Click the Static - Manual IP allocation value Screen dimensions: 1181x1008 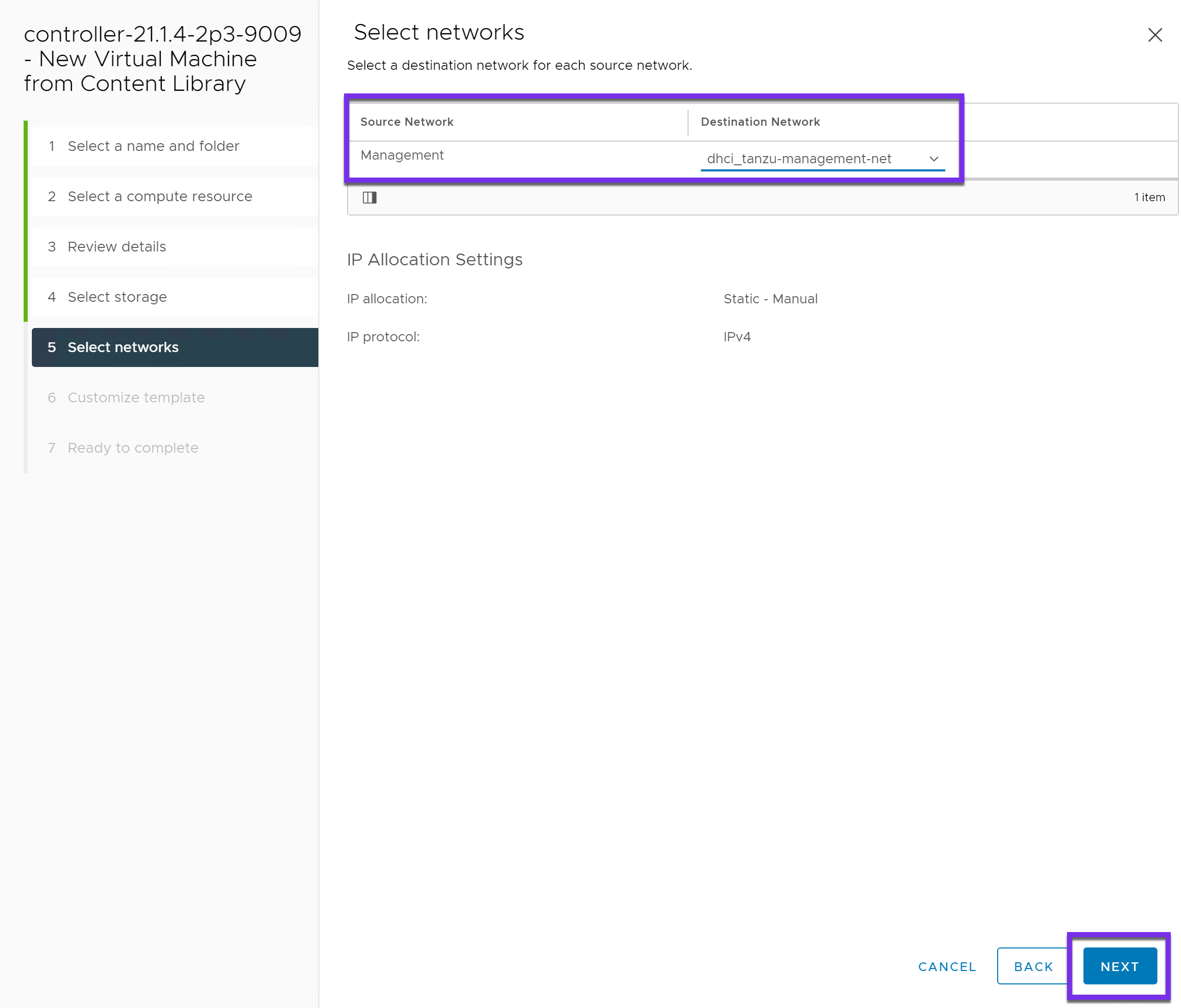(x=770, y=299)
